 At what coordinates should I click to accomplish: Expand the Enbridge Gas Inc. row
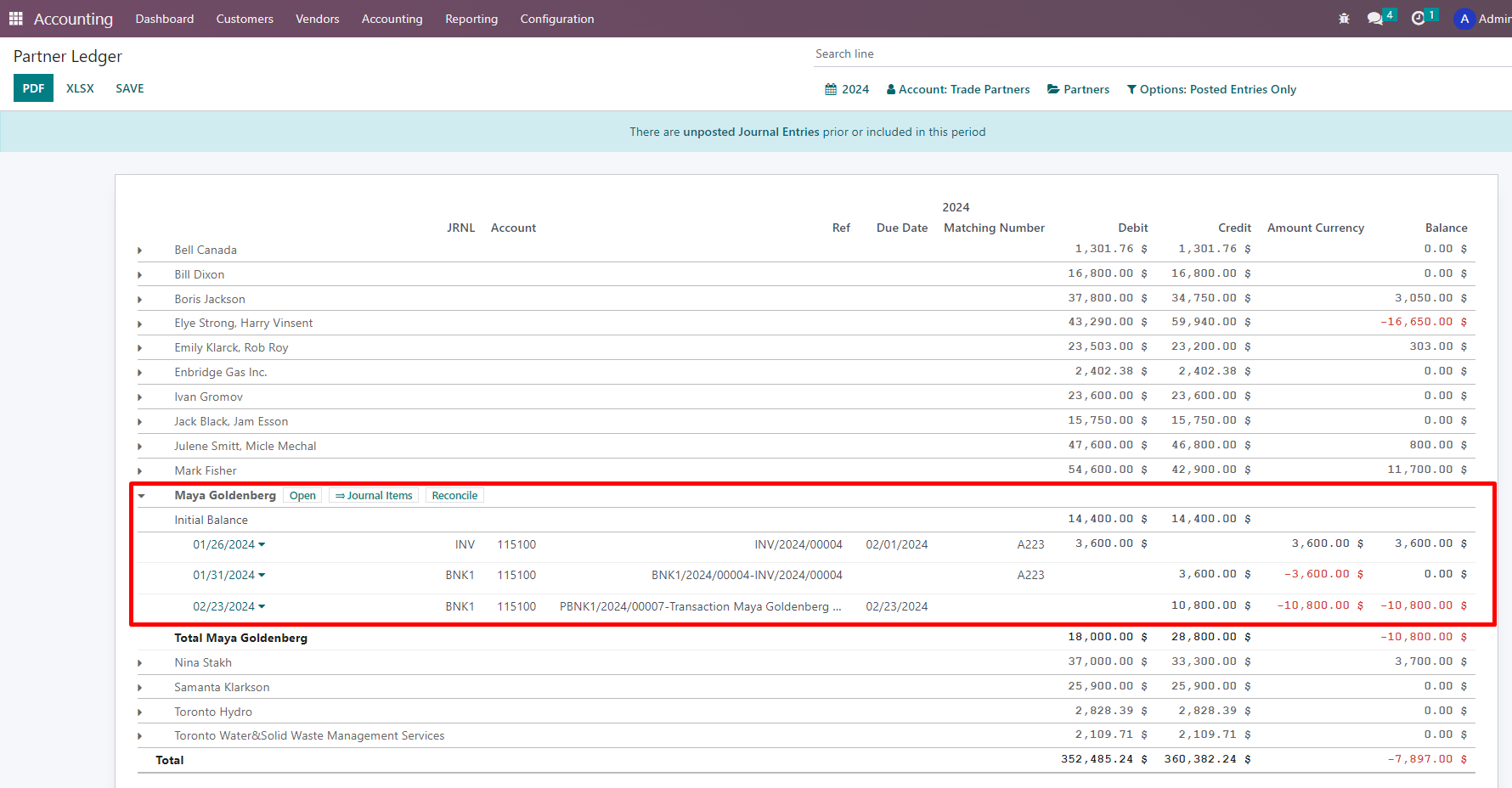[x=139, y=373]
